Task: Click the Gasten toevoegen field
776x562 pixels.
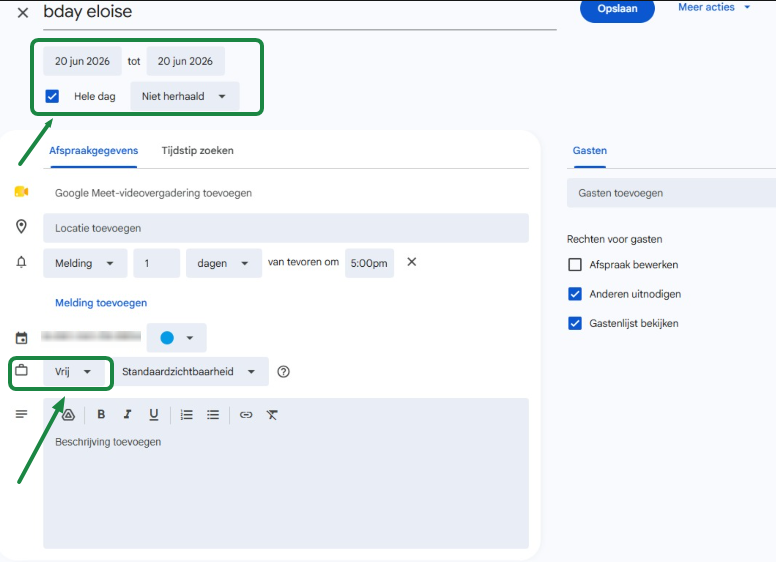Action: 671,193
